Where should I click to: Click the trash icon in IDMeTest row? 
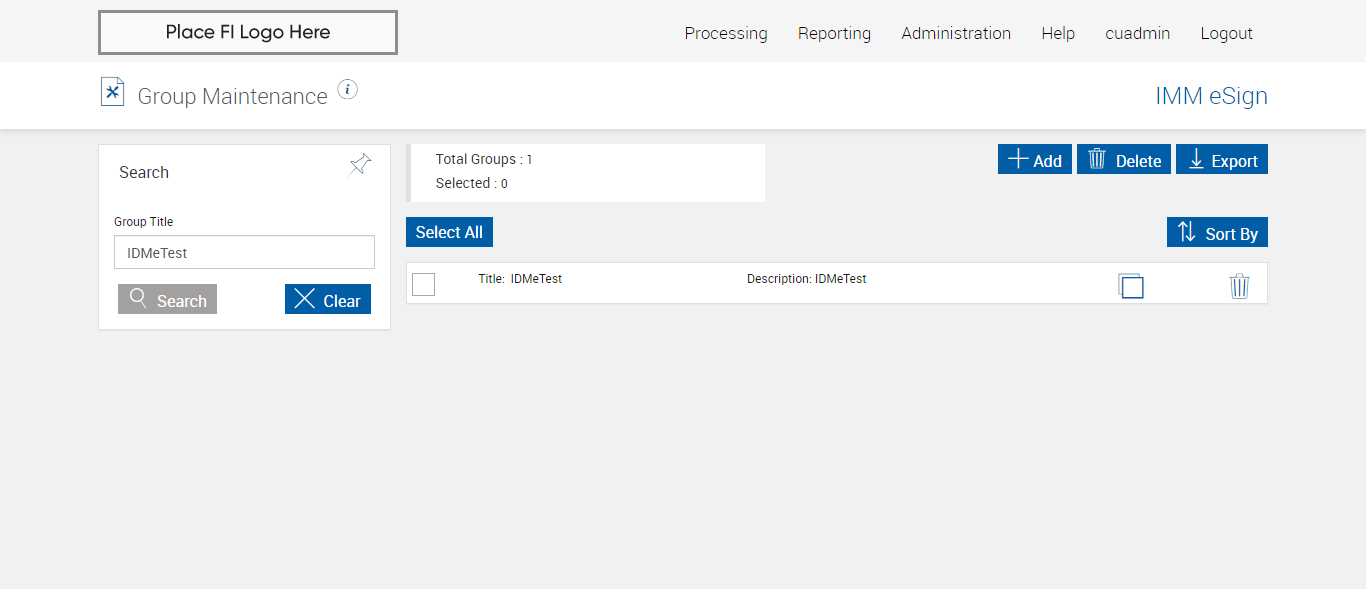click(x=1239, y=286)
